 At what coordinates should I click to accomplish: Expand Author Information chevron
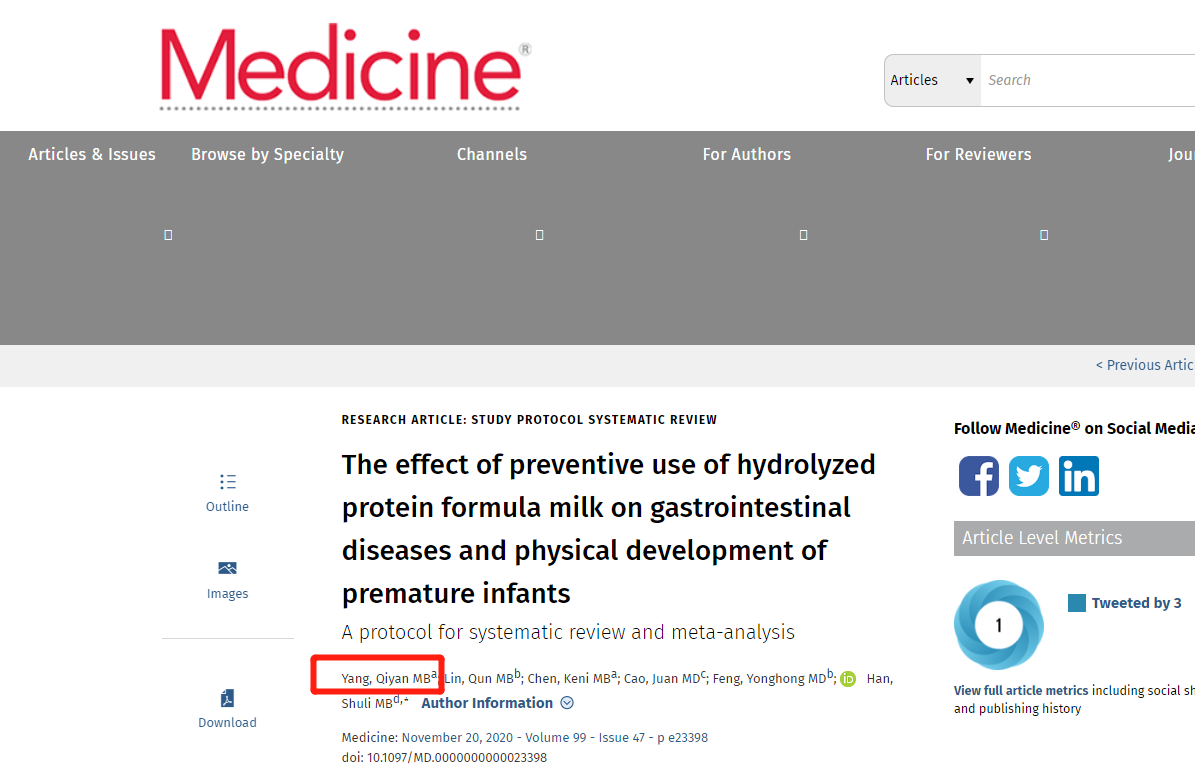pyautogui.click(x=567, y=703)
